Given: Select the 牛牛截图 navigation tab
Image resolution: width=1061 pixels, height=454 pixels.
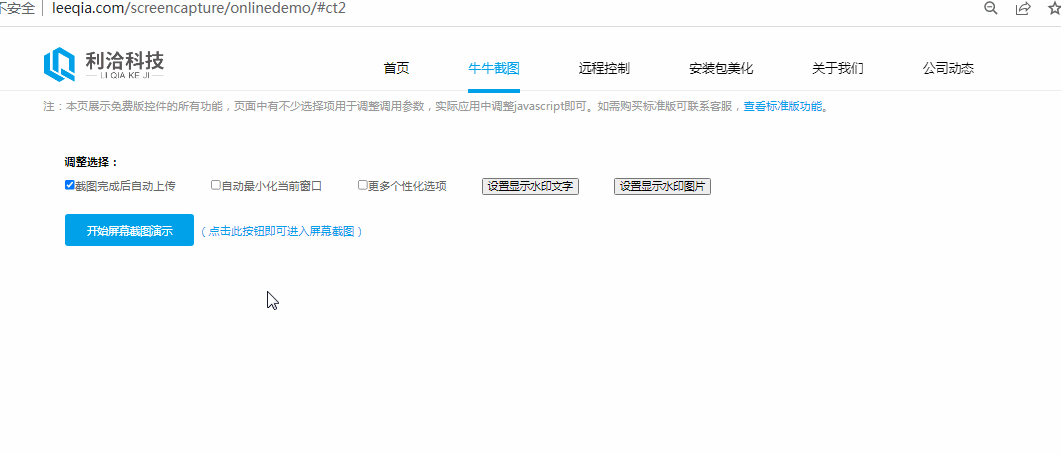Looking at the screenshot, I should (x=494, y=69).
